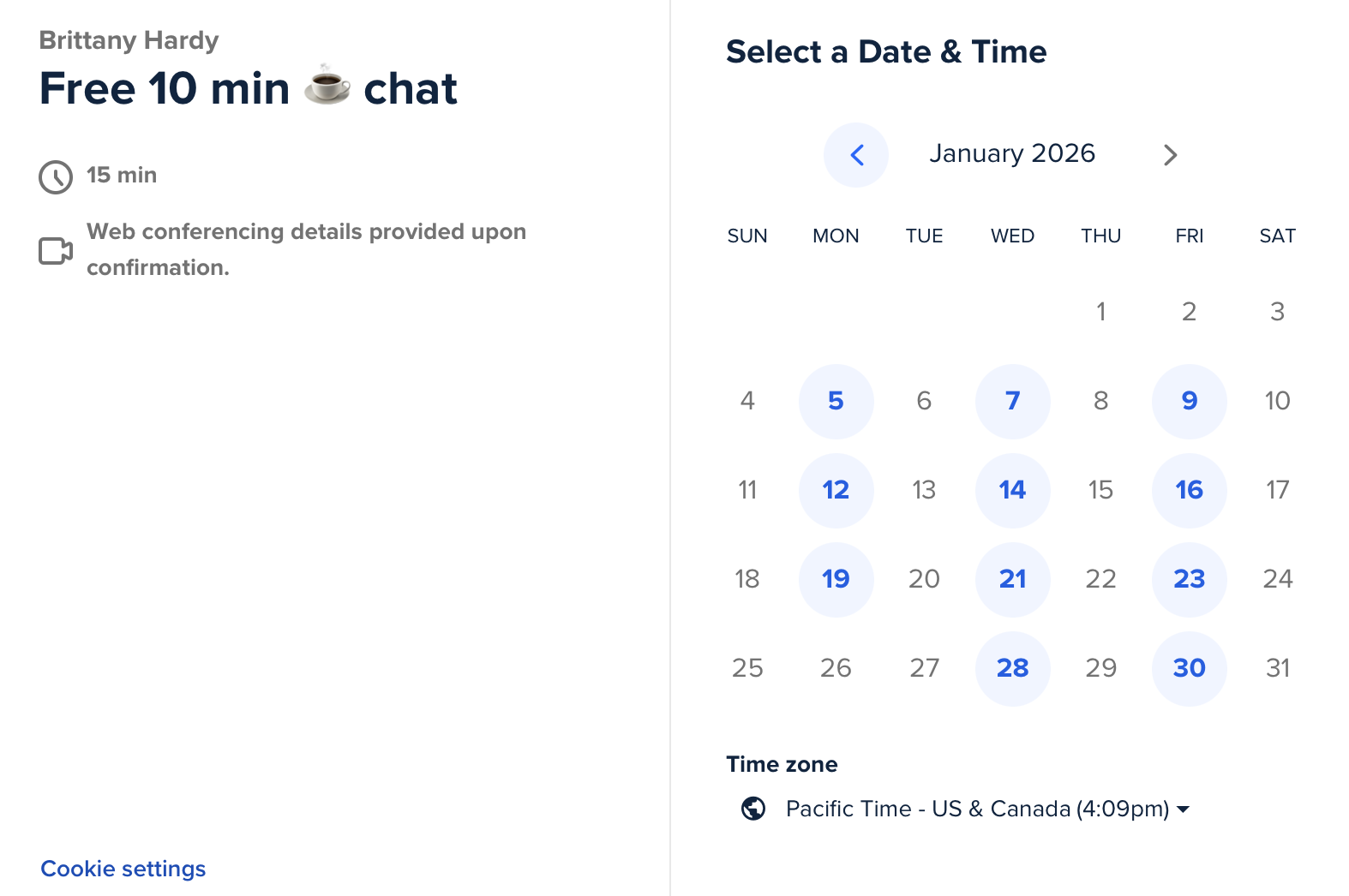This screenshot has width=1349, height=896.
Task: Click the coffee cup emoji
Action: [x=327, y=86]
